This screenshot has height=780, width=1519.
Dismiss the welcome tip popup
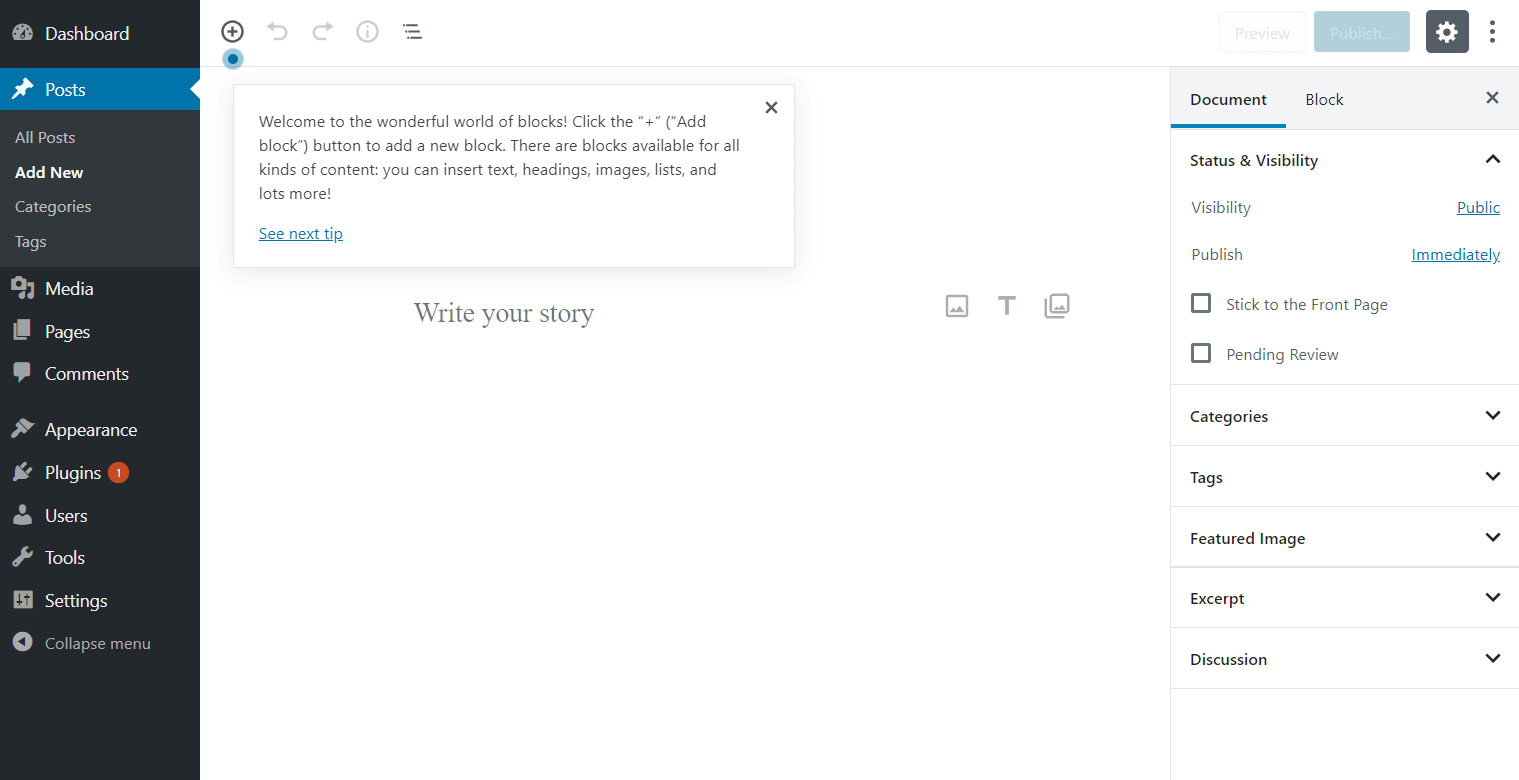coord(771,107)
